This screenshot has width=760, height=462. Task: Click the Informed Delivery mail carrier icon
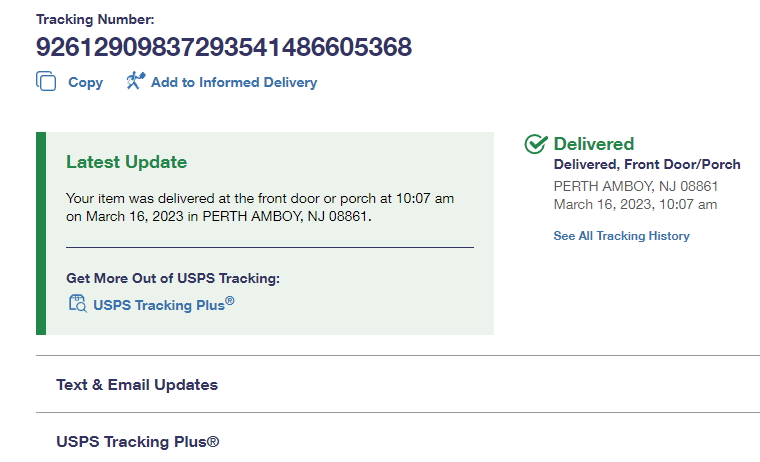coord(135,81)
